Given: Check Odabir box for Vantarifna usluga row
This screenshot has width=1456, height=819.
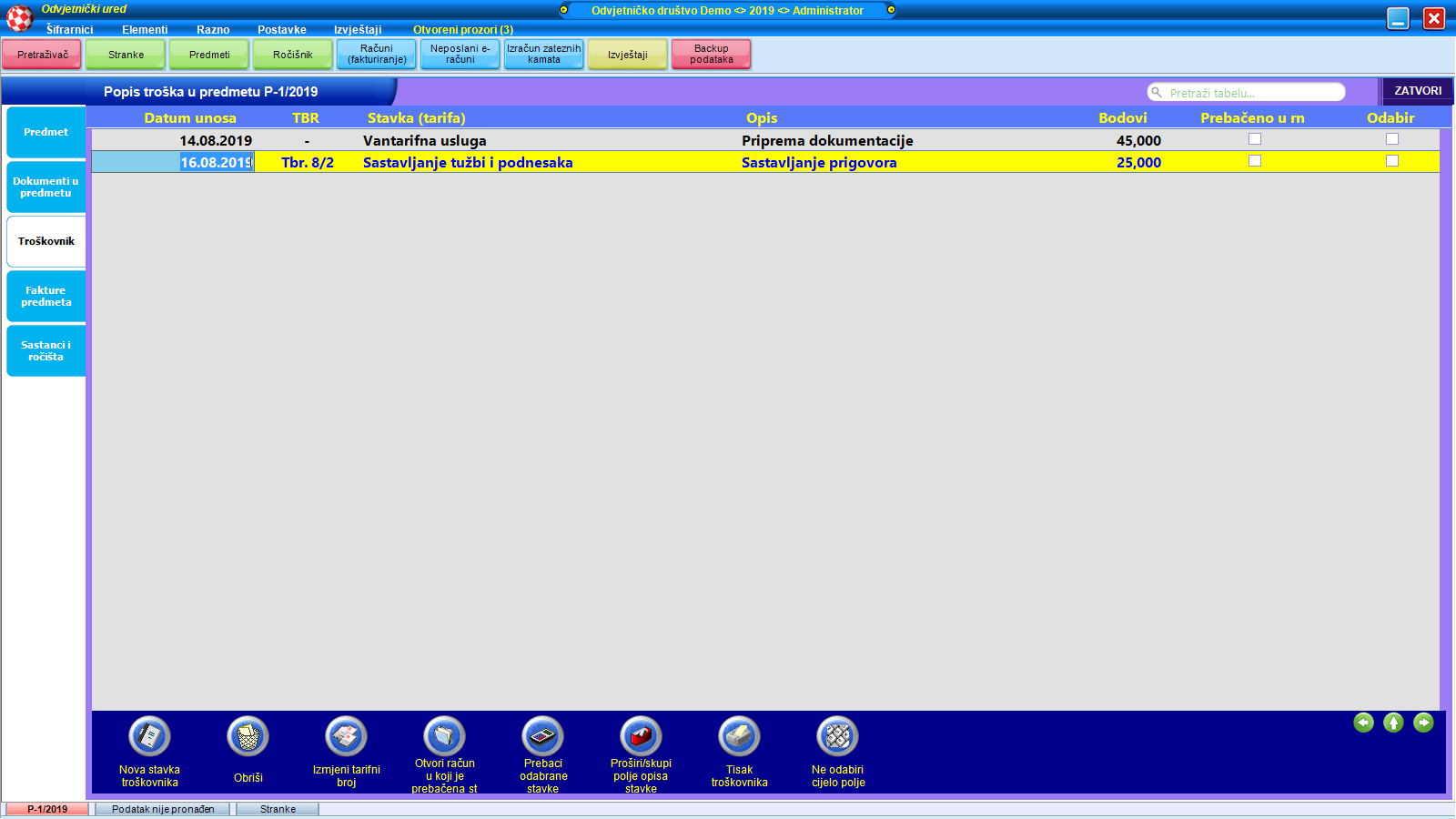Looking at the screenshot, I should (1392, 139).
